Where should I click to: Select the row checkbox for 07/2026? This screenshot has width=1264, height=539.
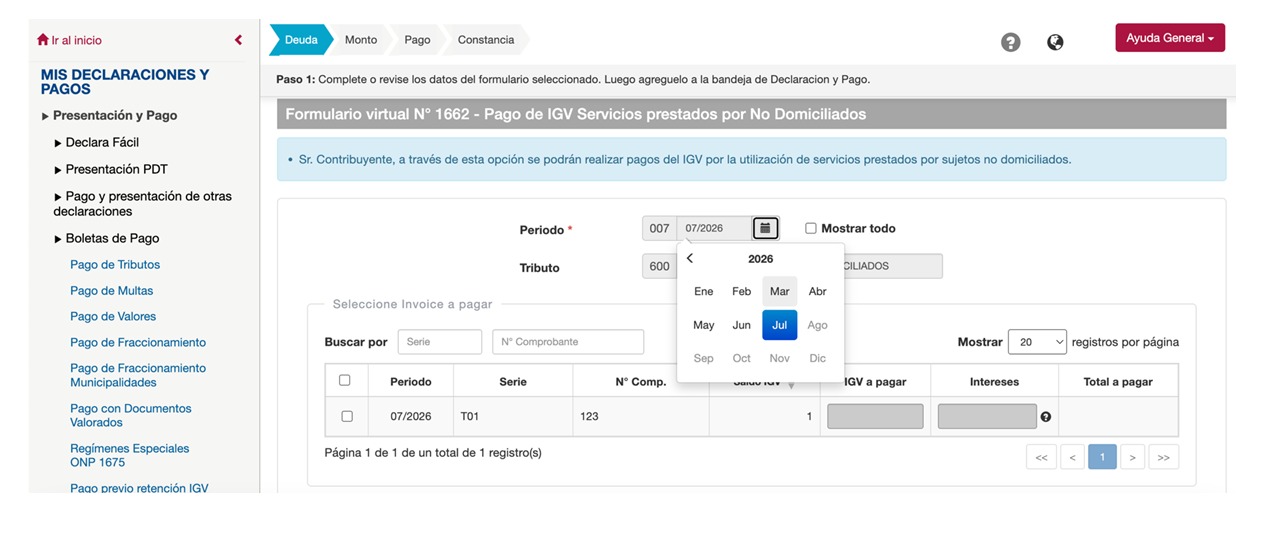point(347,416)
